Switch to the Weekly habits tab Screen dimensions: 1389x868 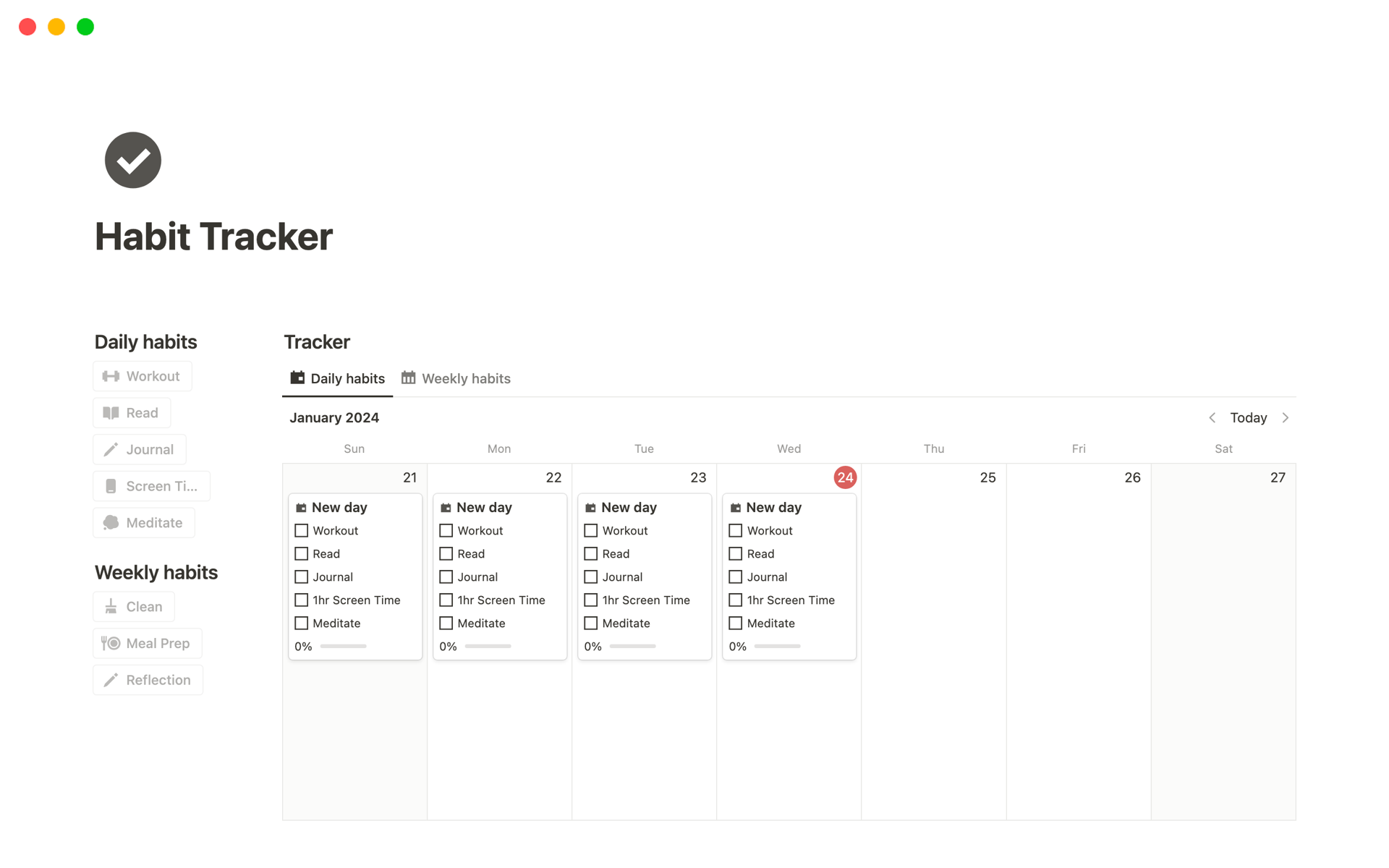pos(464,378)
